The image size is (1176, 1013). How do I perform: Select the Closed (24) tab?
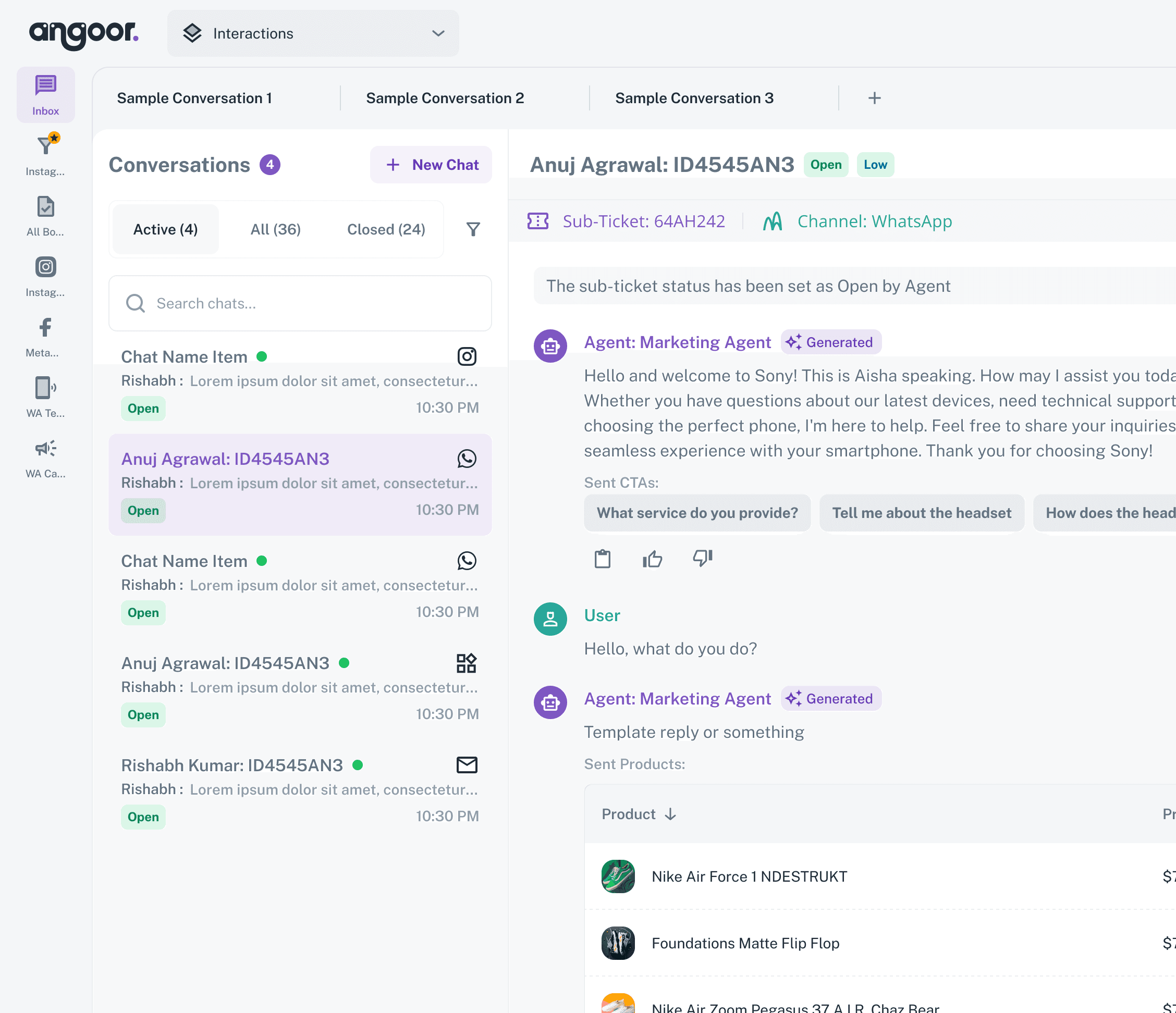[x=386, y=229]
